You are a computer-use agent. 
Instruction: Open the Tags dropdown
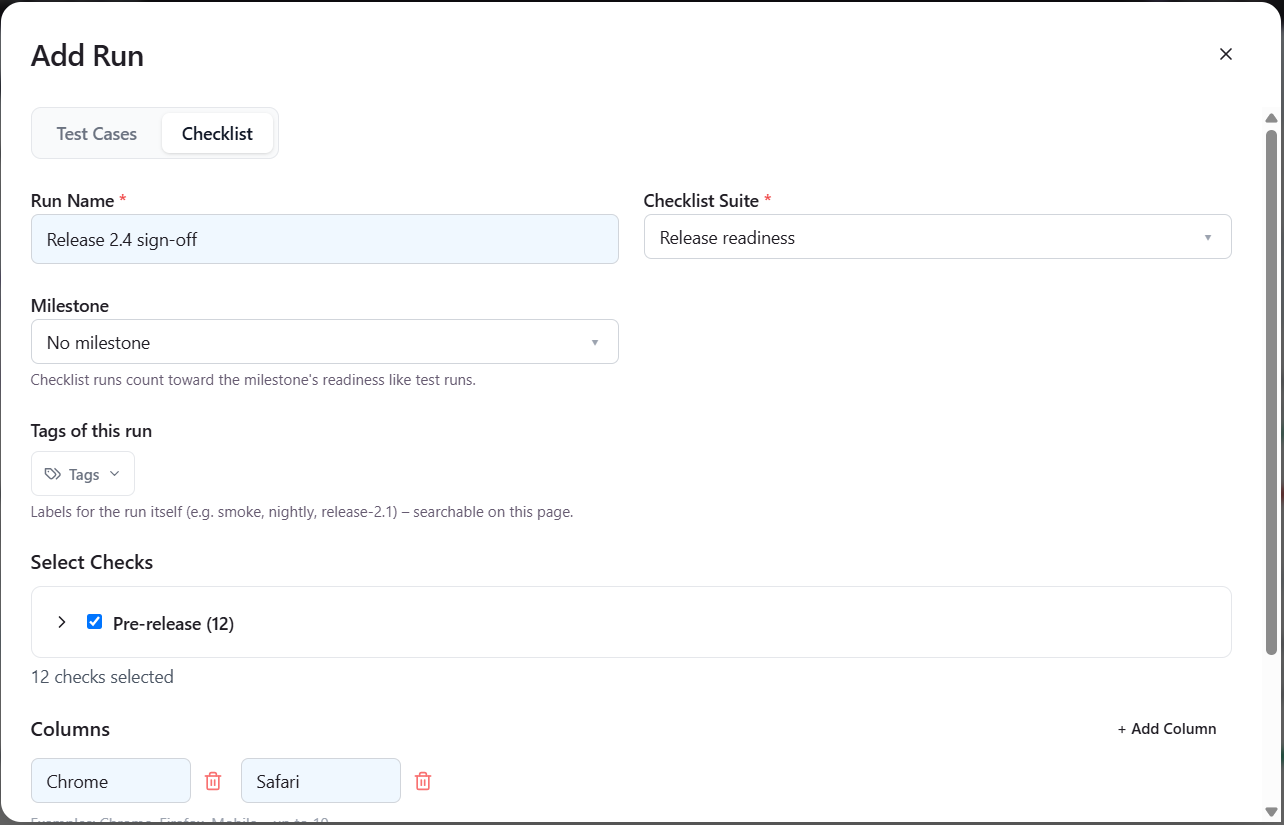click(x=83, y=474)
